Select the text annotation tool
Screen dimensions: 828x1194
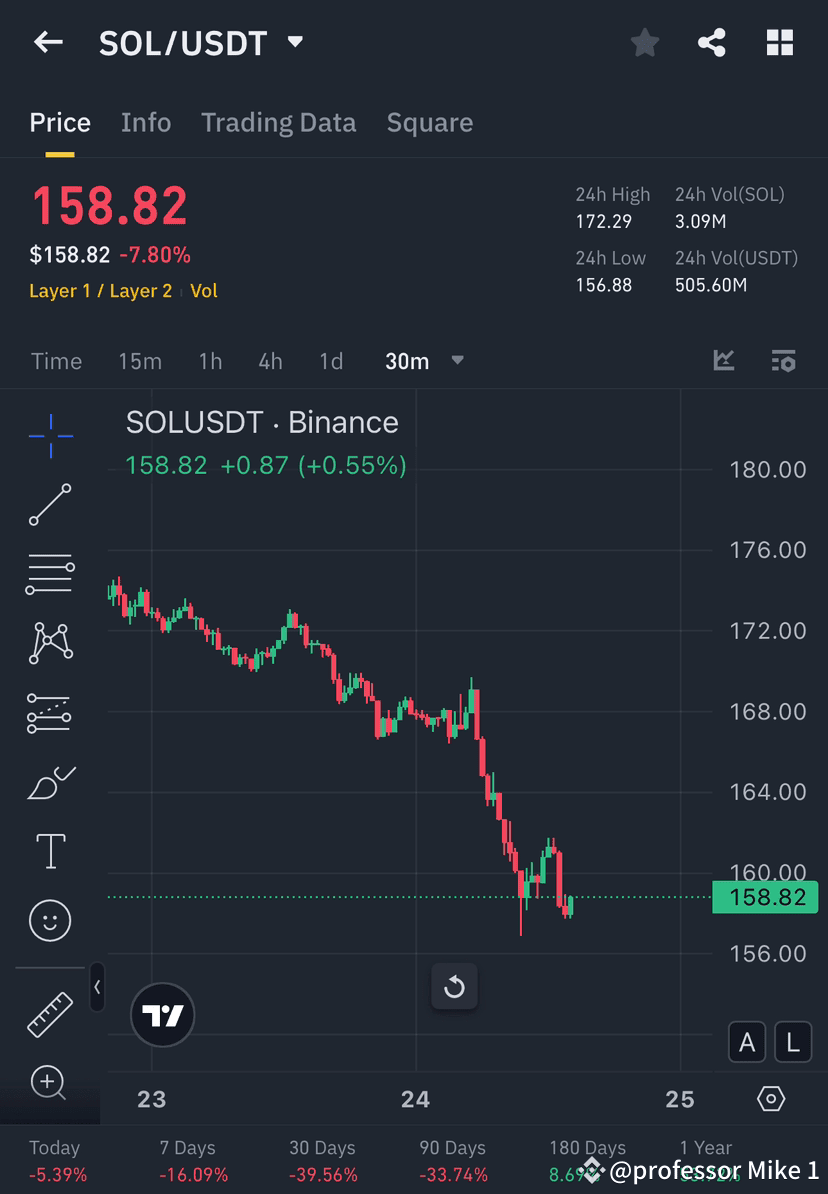50,851
